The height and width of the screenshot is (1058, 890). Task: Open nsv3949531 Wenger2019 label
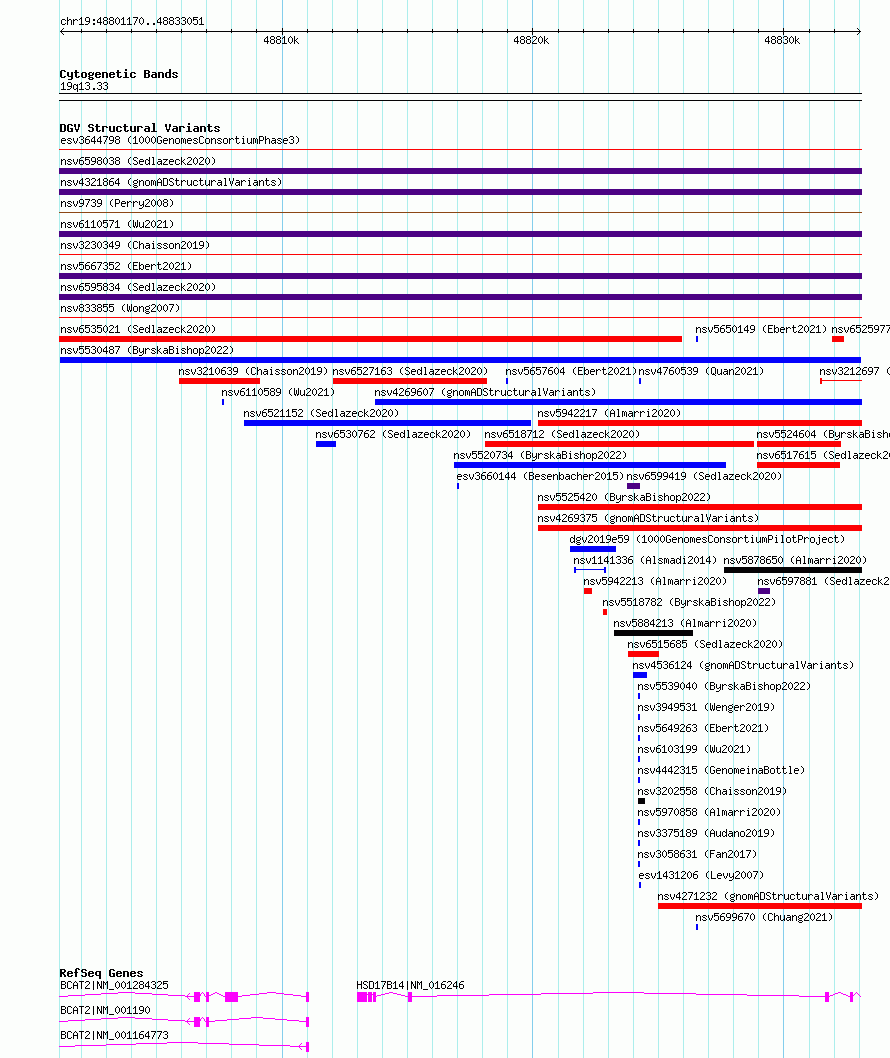[706, 706]
